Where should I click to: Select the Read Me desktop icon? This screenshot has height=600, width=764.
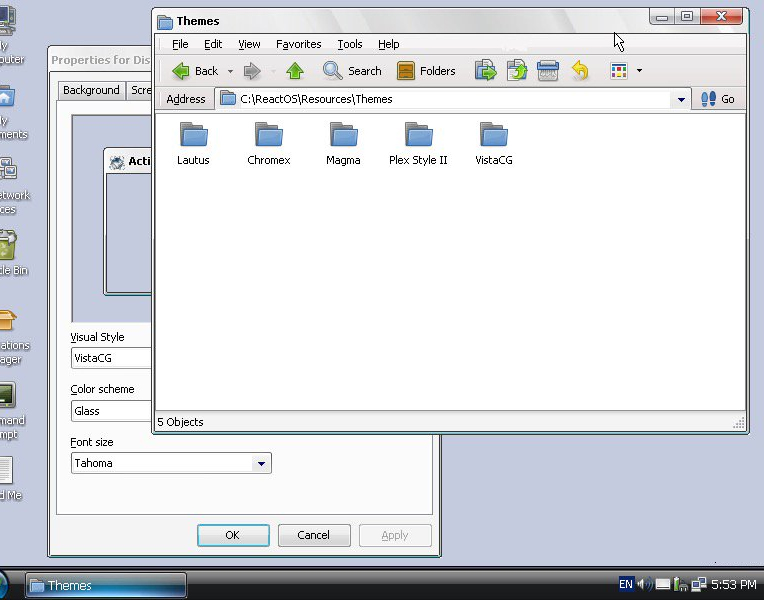tap(8, 479)
